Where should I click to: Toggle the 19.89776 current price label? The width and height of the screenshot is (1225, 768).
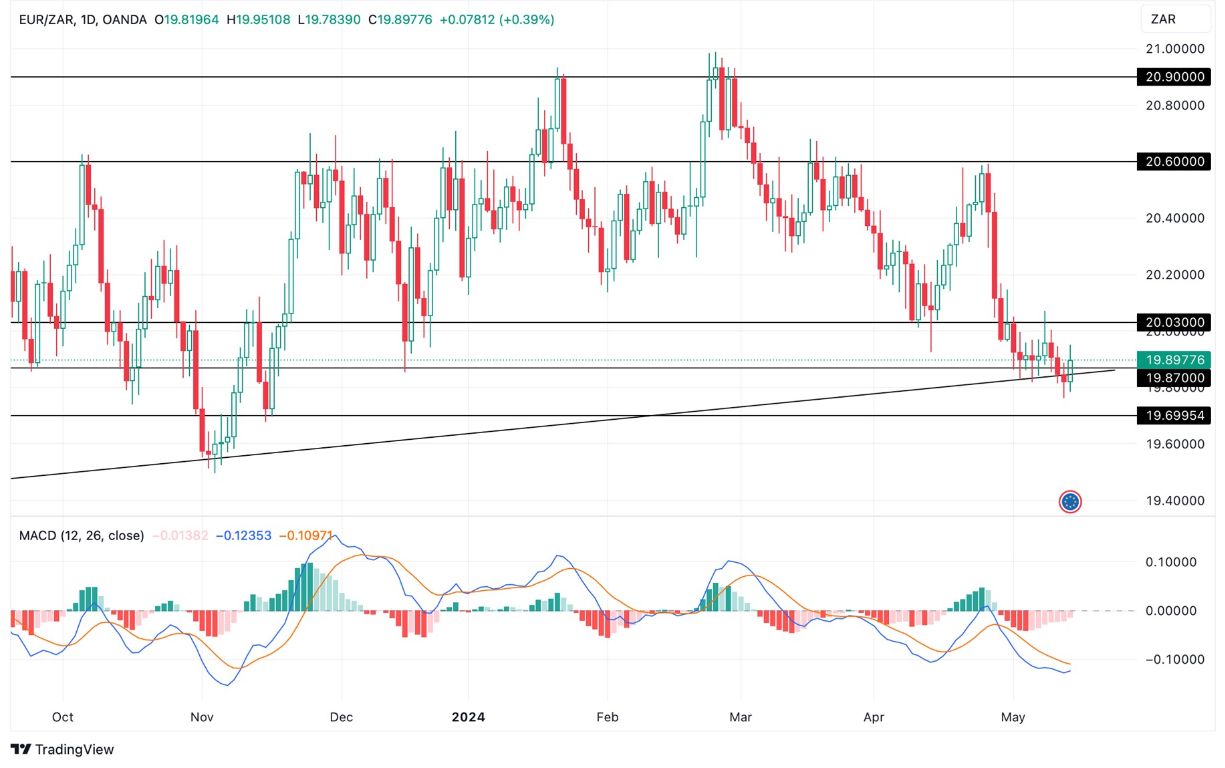[x=1172, y=358]
